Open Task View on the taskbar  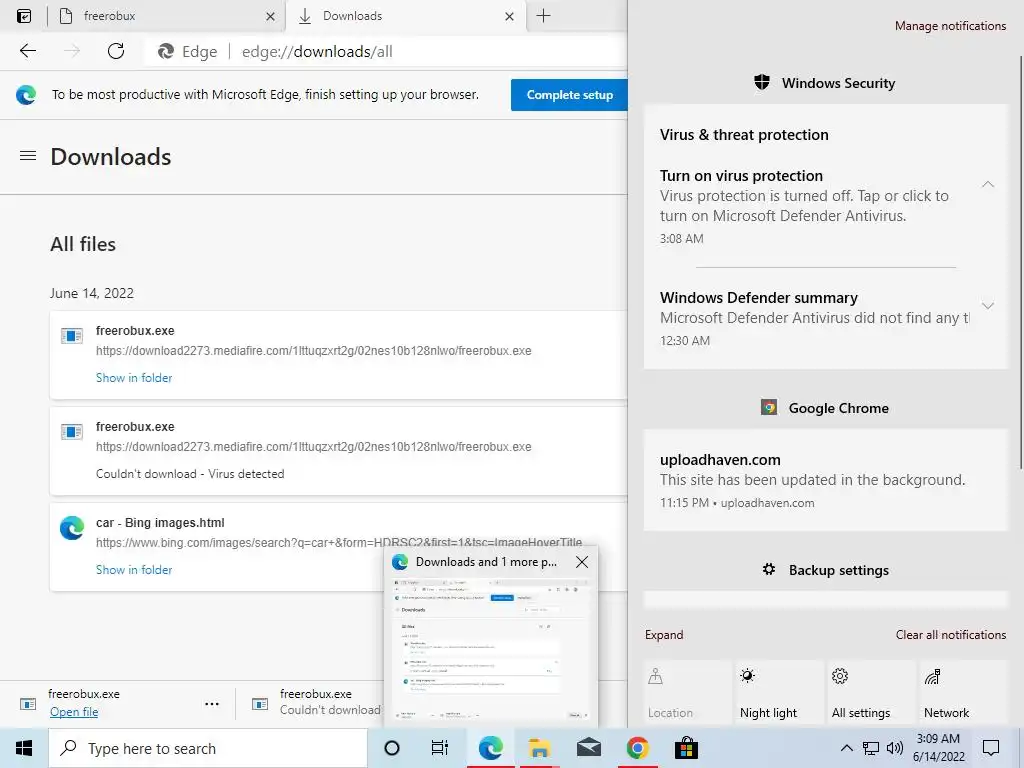pyautogui.click(x=440, y=748)
